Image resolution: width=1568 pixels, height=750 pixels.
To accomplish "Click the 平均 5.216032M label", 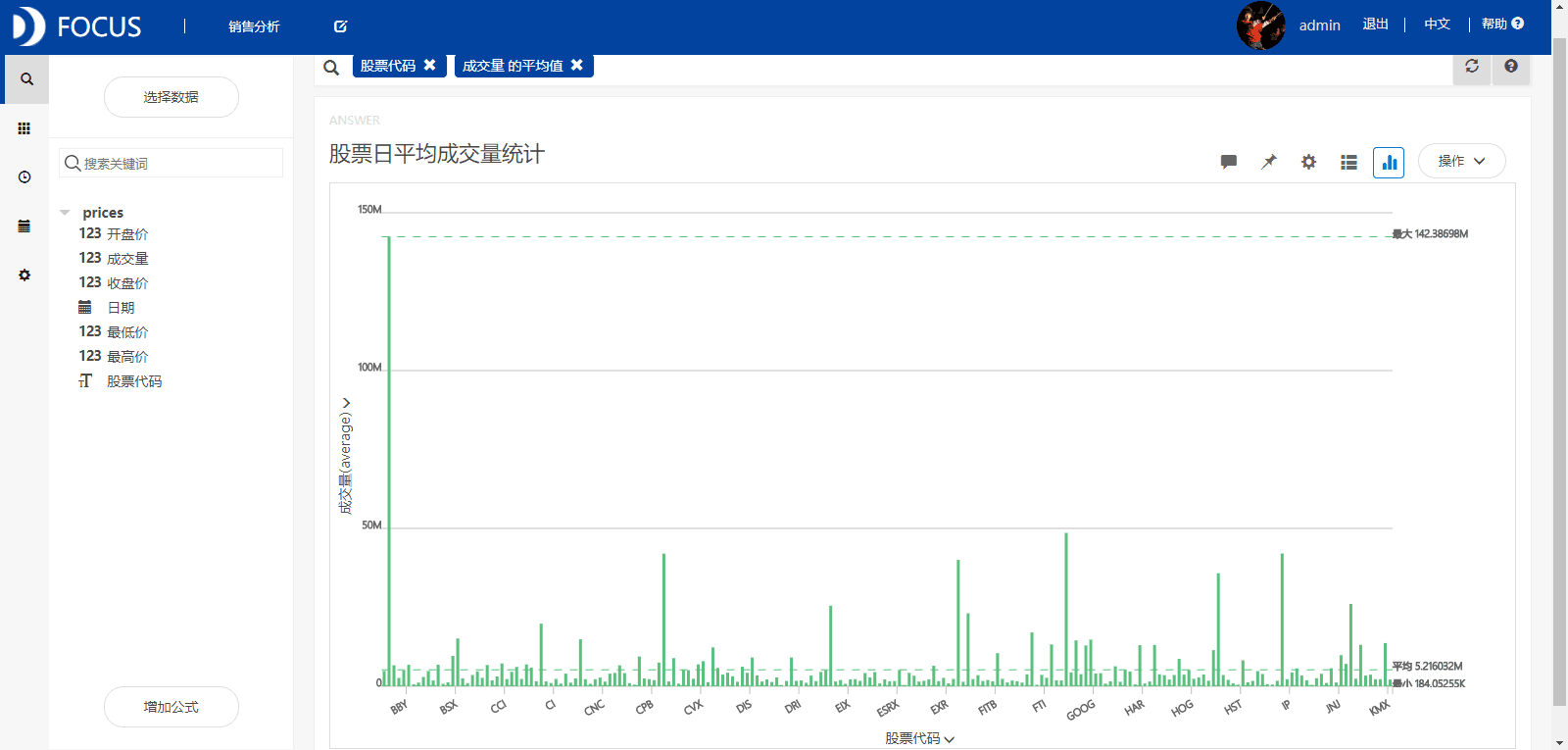I will (1427, 667).
